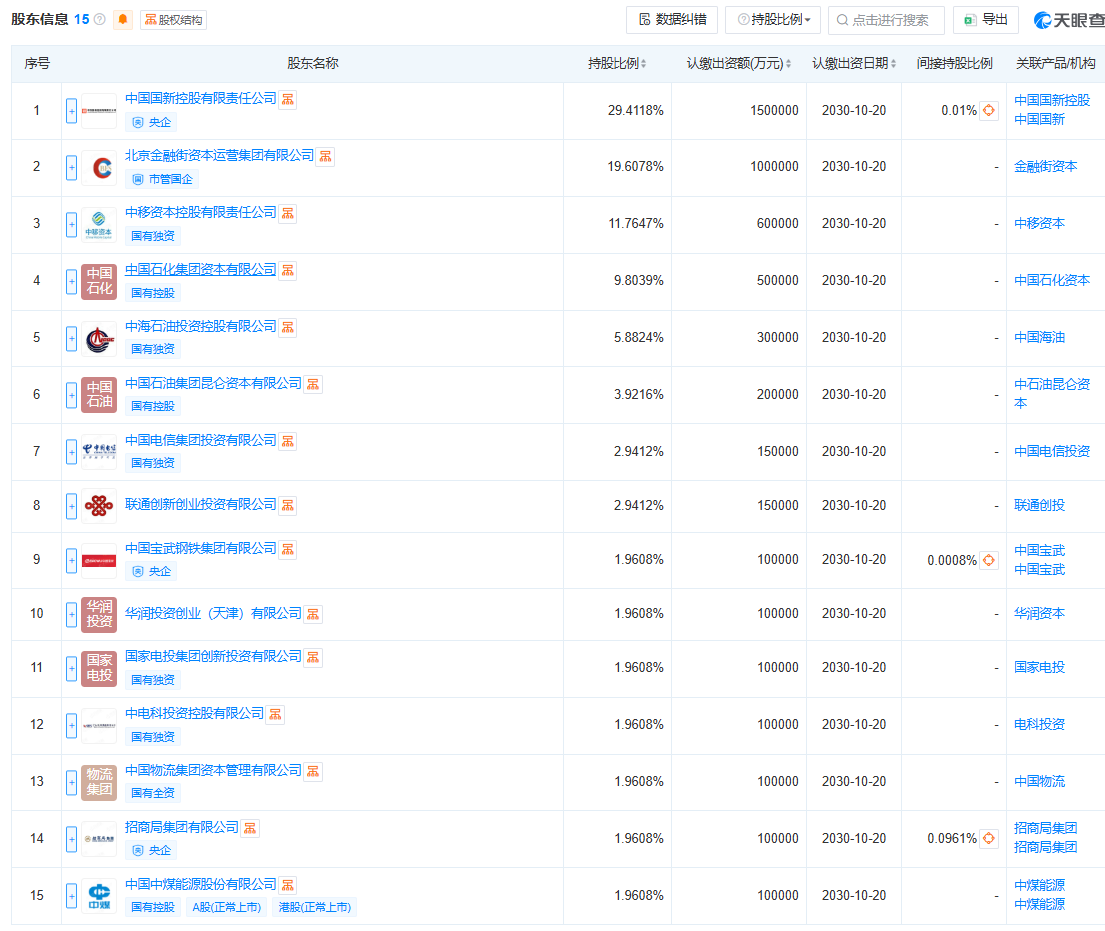Click the 数据纠错 button
Viewport: 1105px width, 931px height.
point(672,19)
